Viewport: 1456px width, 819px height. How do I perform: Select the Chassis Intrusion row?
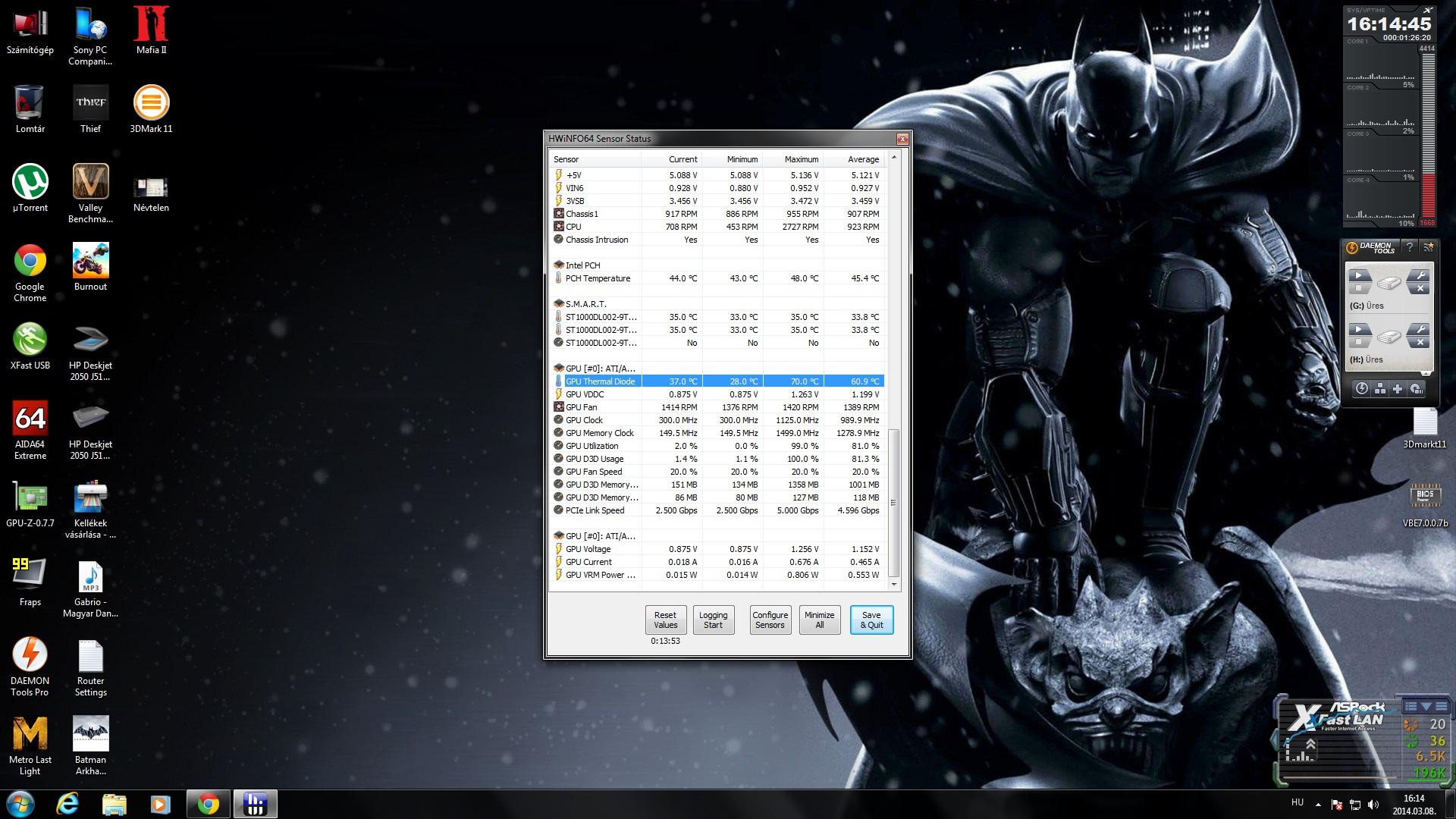[x=717, y=240]
